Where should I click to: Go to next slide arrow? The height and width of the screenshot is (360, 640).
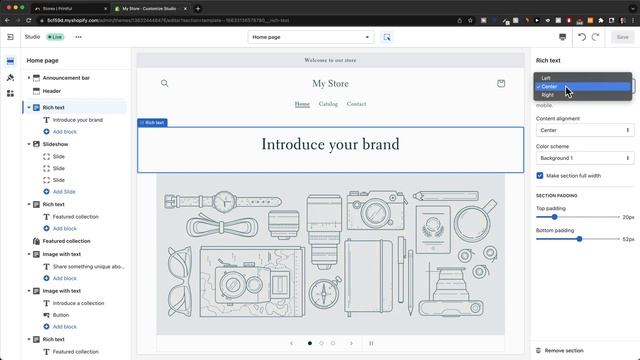coord(351,343)
